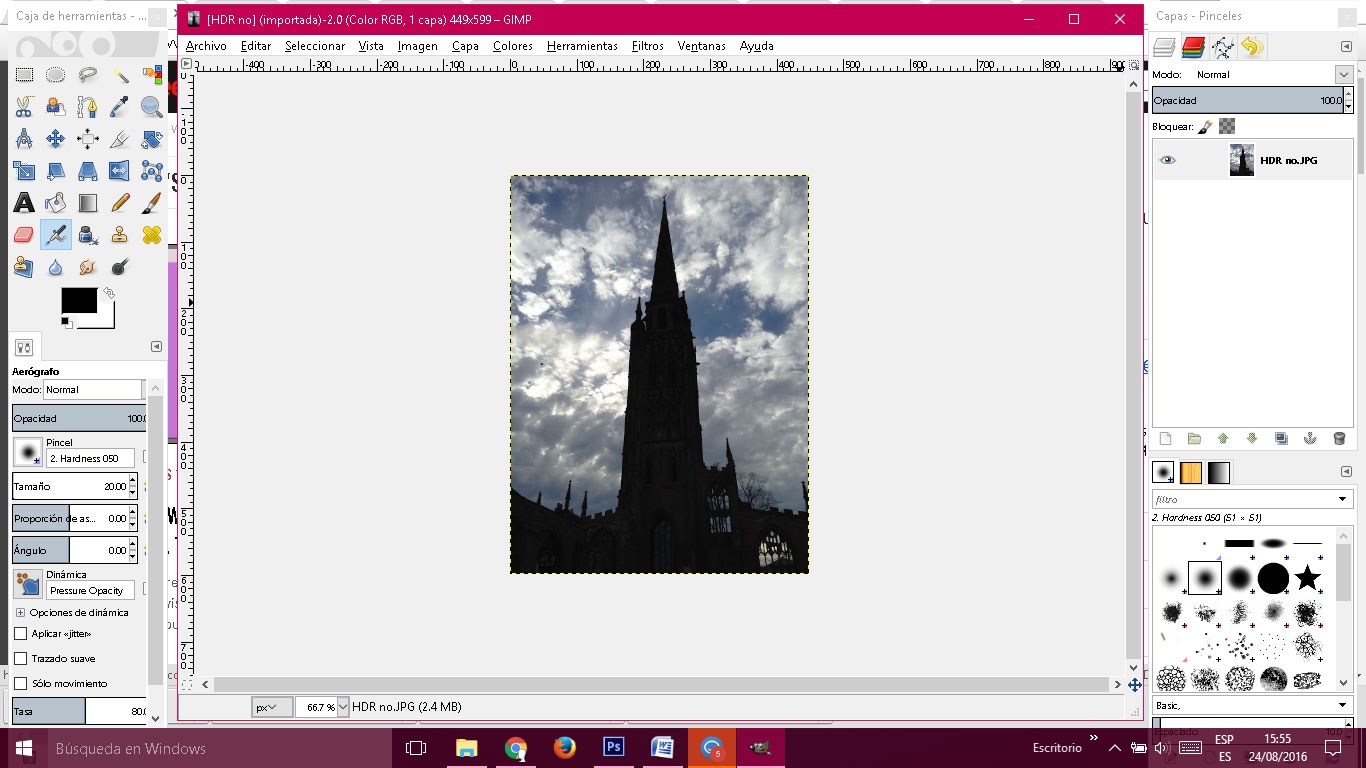Click the black foreground color swatch
The width and height of the screenshot is (1366, 768).
(79, 300)
